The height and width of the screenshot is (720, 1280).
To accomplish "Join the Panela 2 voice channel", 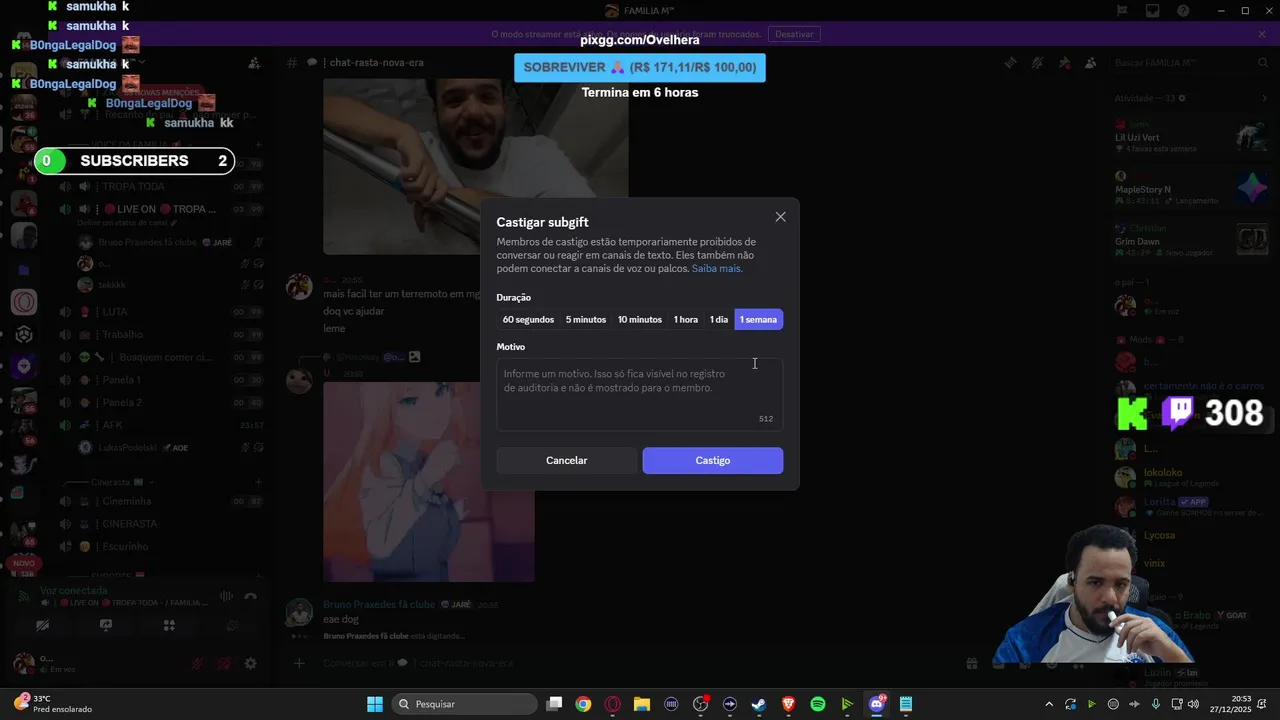I will coord(162,403).
